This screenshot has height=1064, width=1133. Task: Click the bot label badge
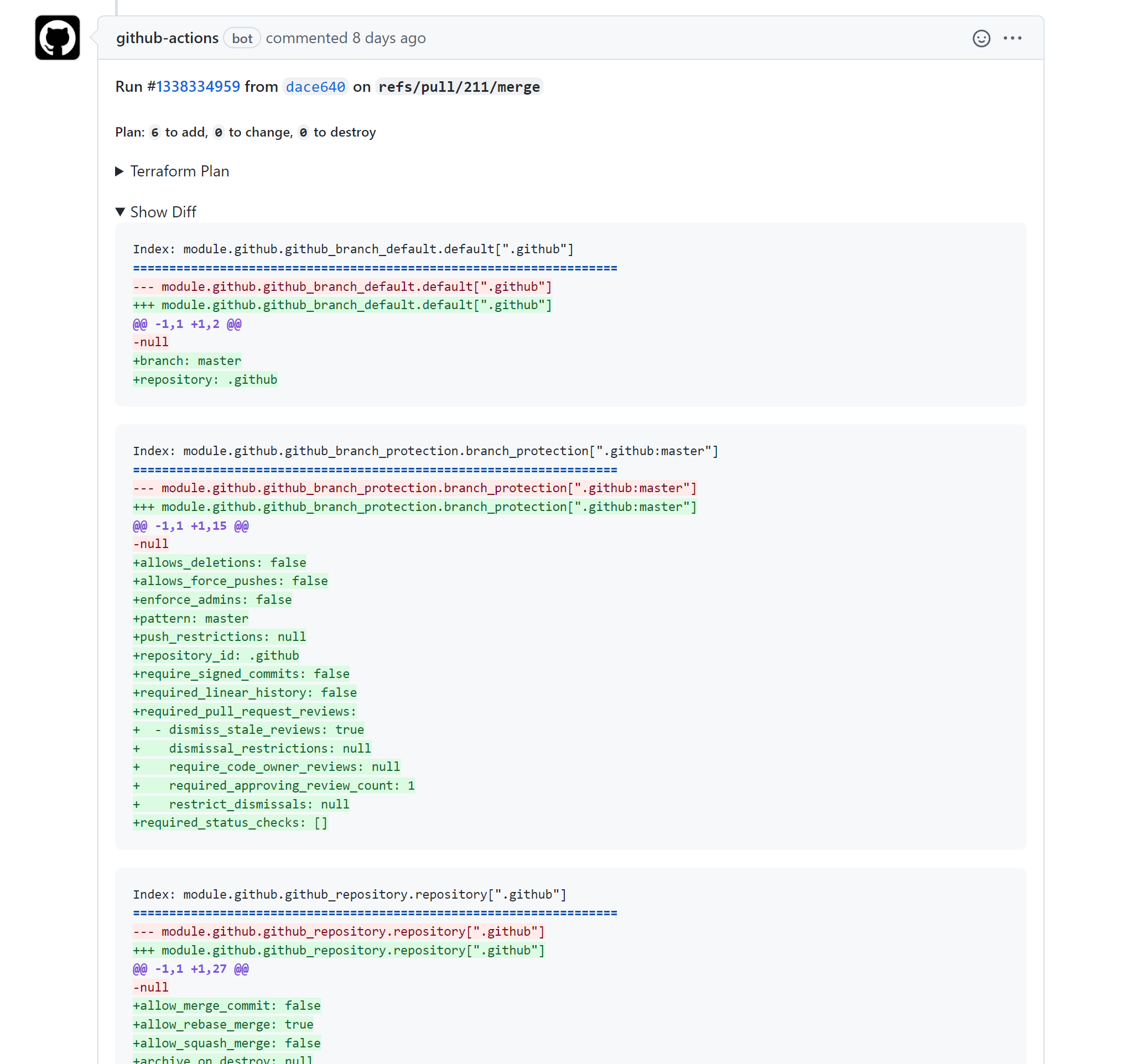pos(242,38)
